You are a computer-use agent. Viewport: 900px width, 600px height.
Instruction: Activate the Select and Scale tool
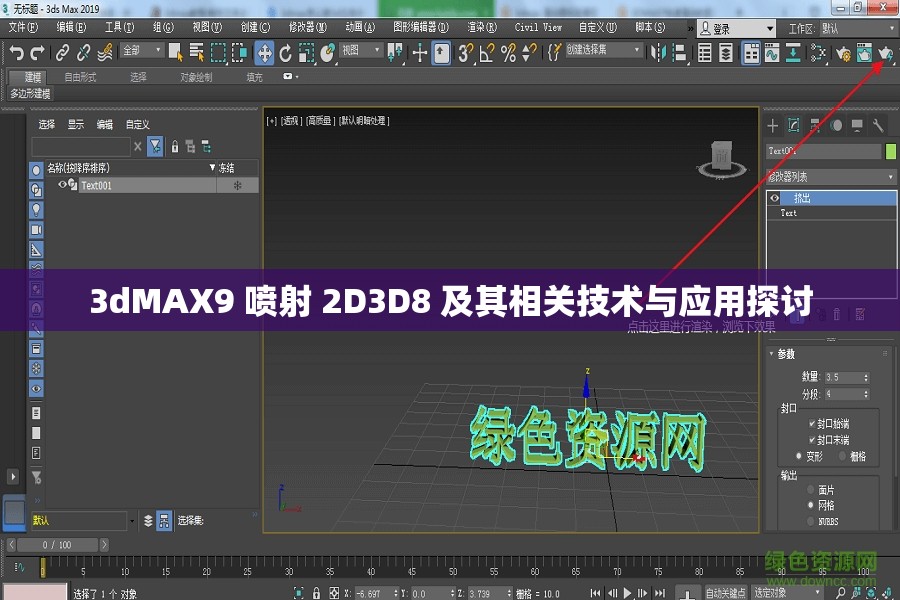tap(307, 53)
